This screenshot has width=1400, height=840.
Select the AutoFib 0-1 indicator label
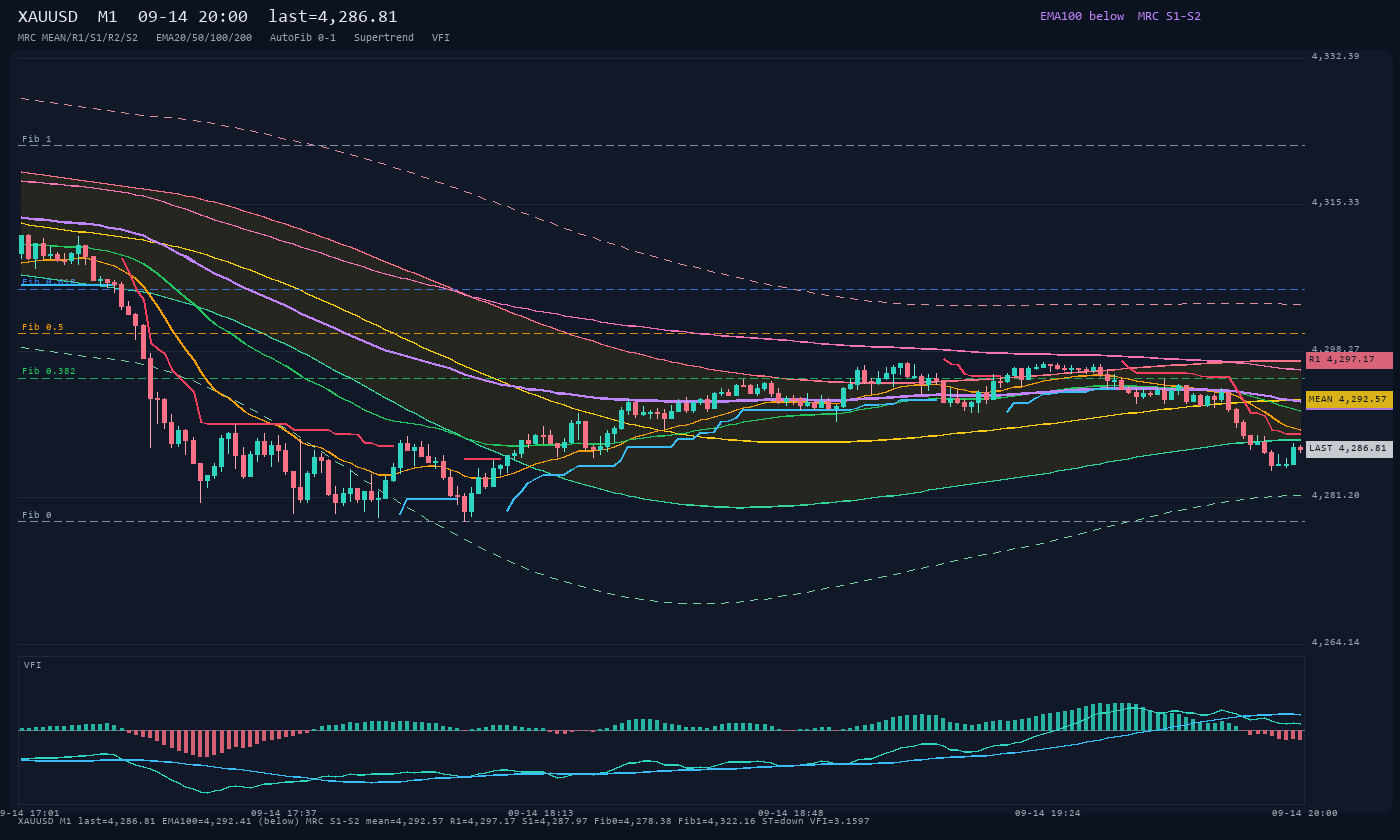303,38
